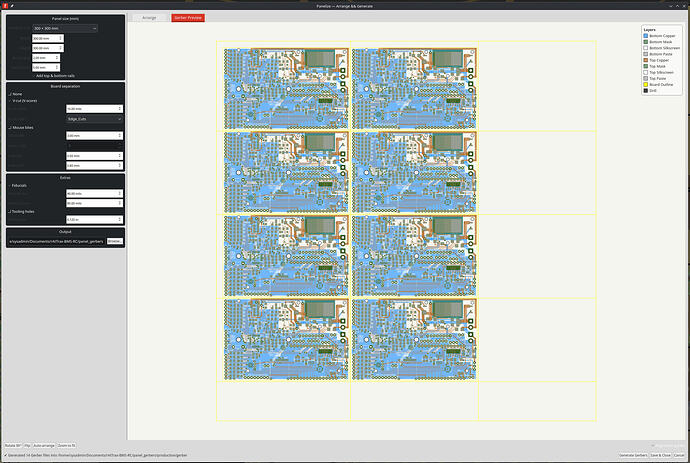Click the Browse button for output path

(115, 241)
